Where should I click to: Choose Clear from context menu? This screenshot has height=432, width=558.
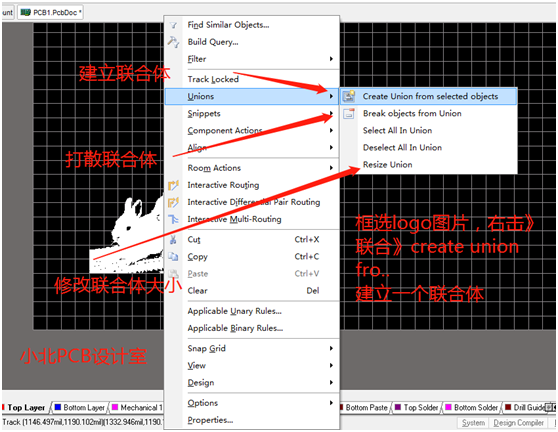pos(252,291)
